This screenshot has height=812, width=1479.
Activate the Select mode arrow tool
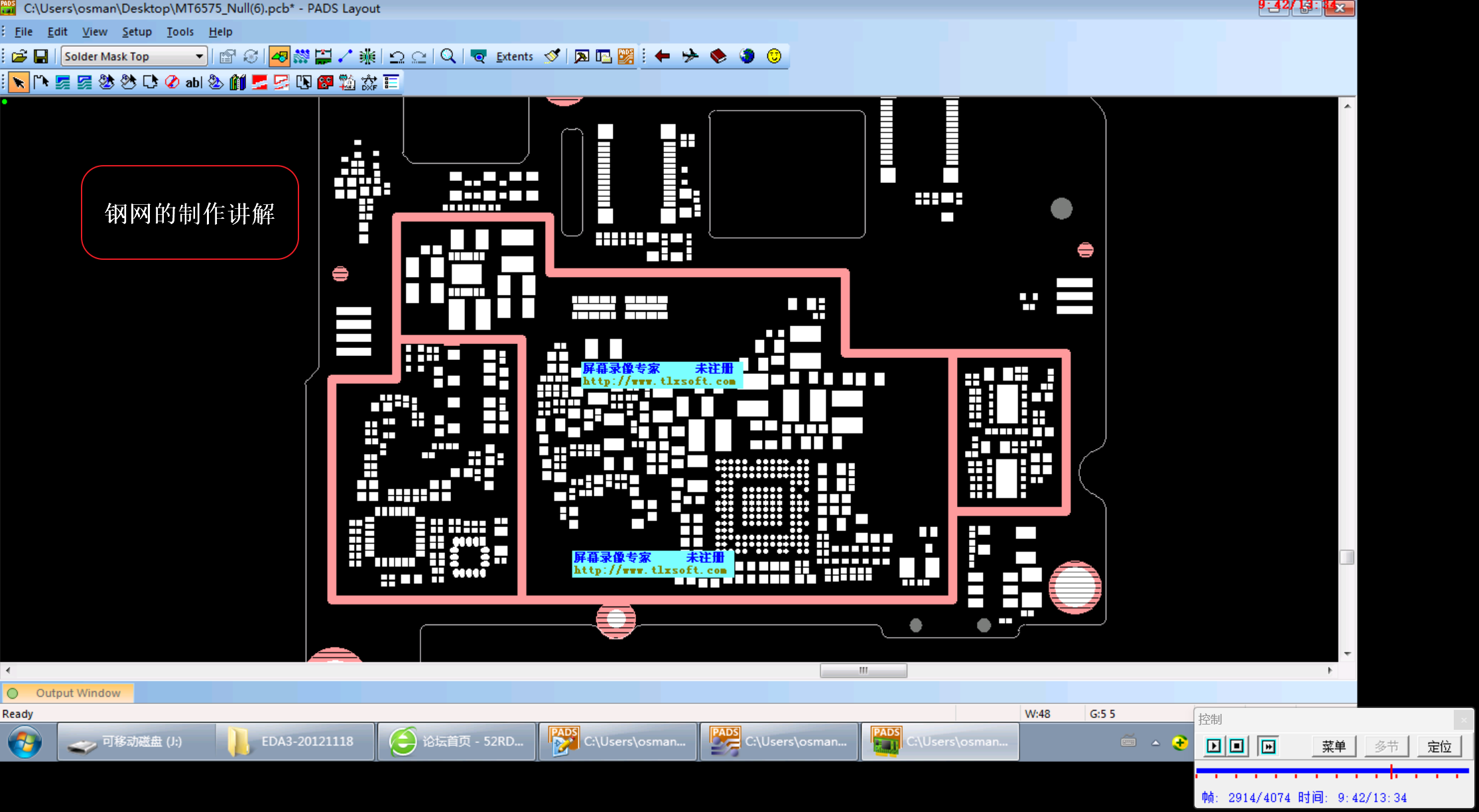(x=19, y=82)
